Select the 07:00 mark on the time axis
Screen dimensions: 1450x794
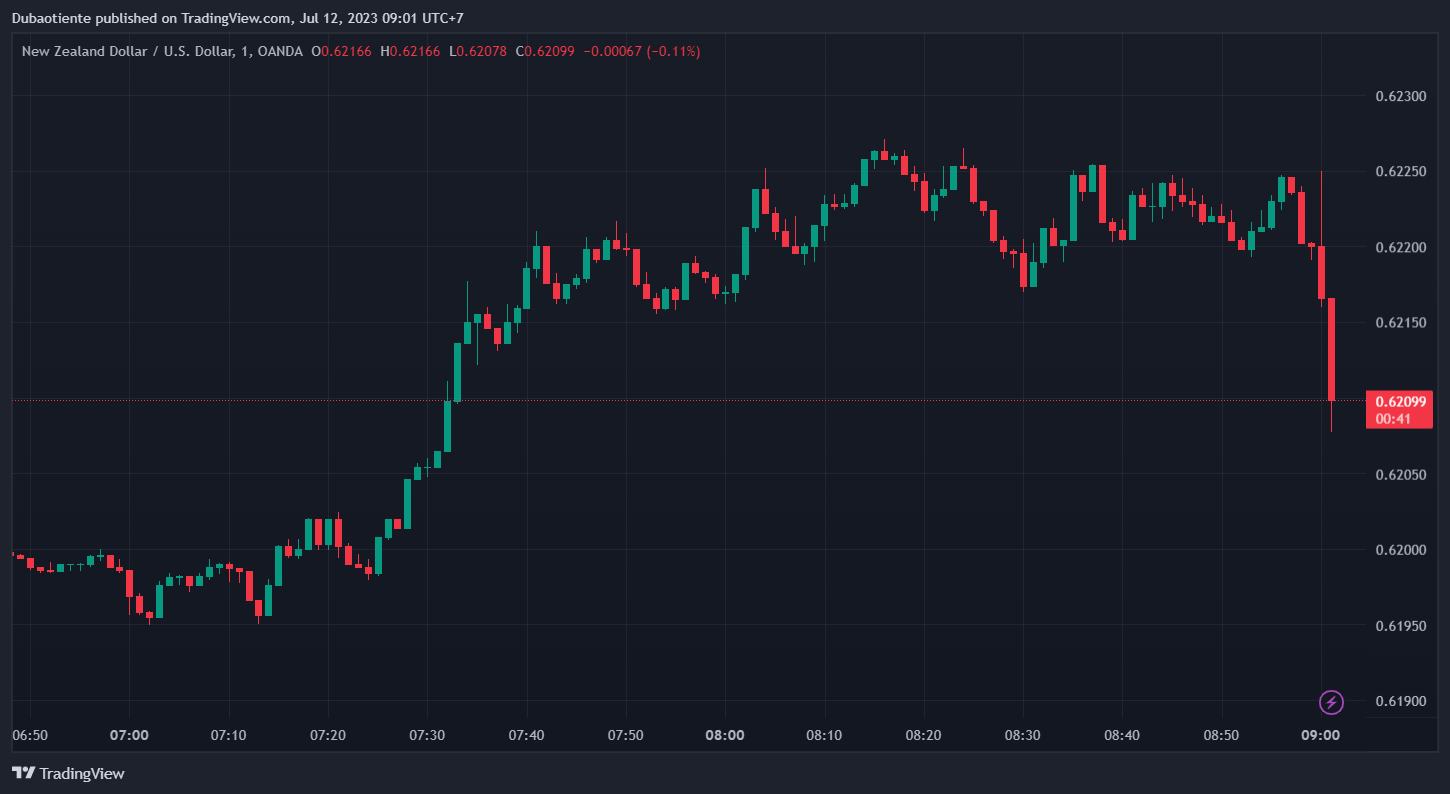129,735
